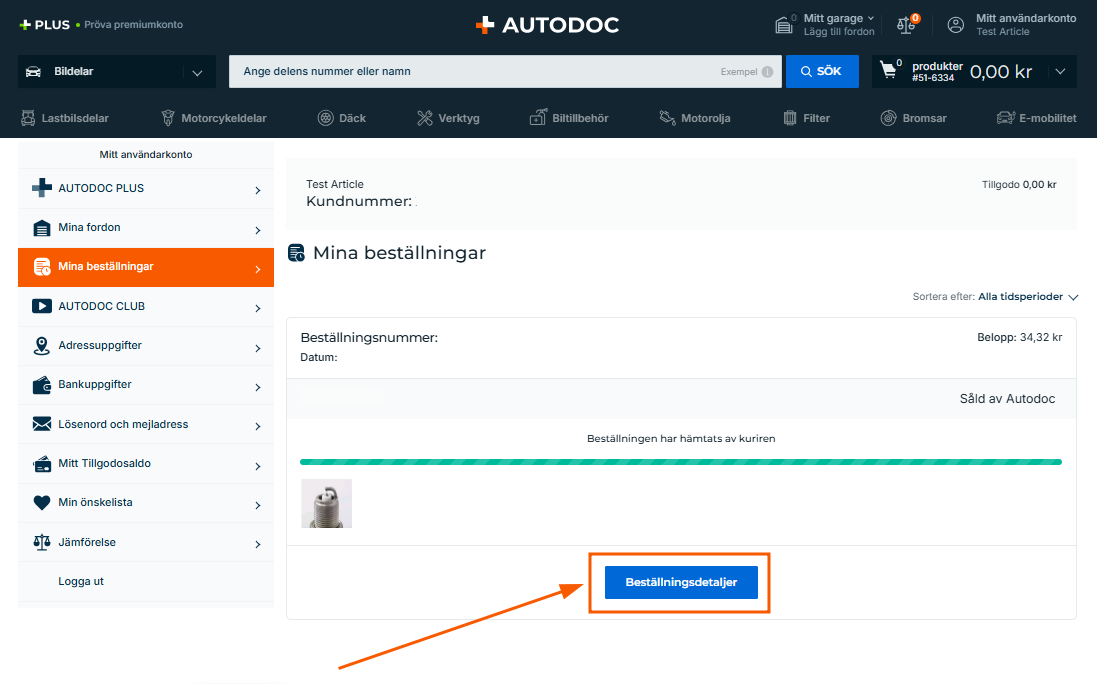Click the comparison scales icon in header
Screen dimensions: 1097x684
[x=906, y=25]
